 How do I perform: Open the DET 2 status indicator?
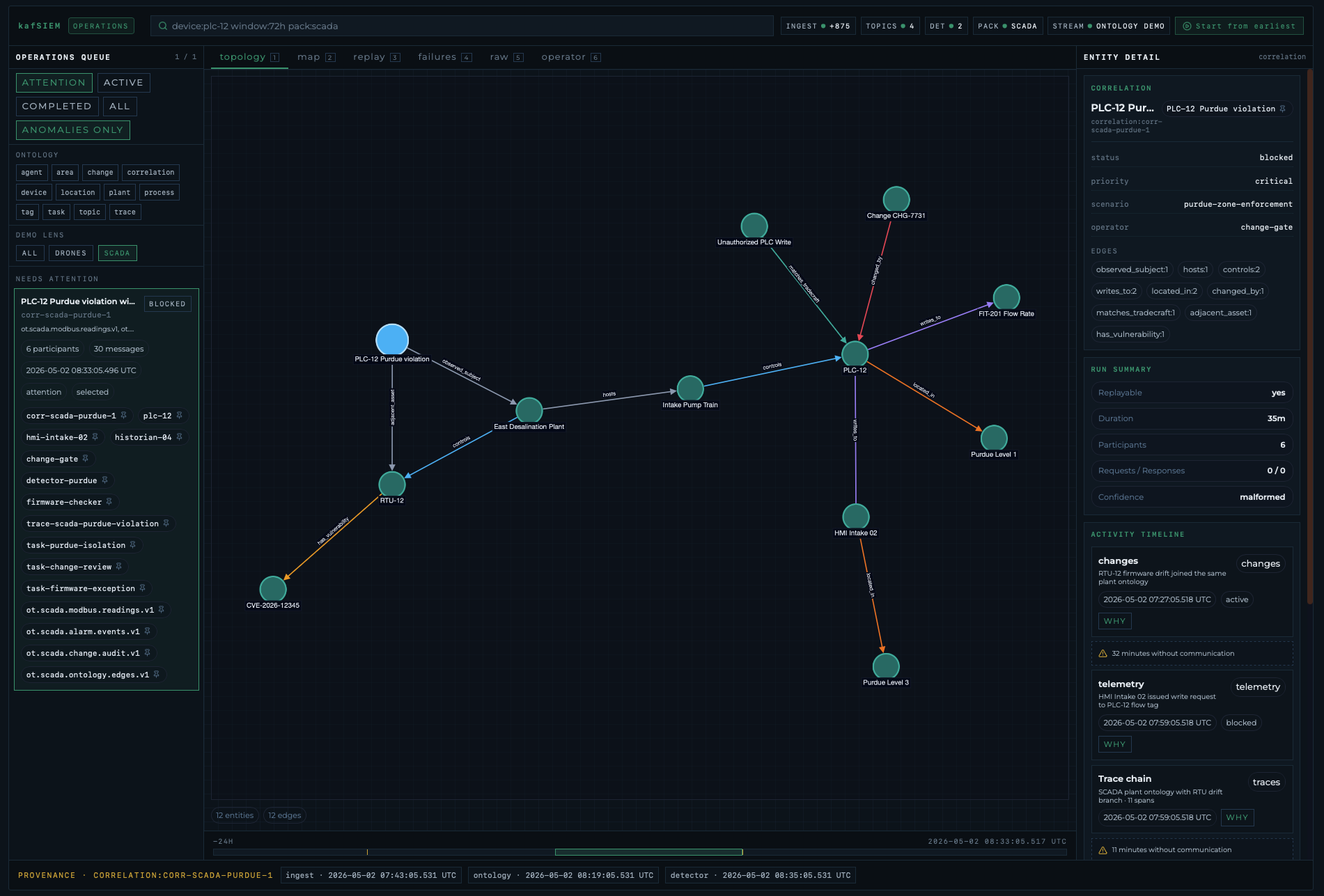(946, 26)
